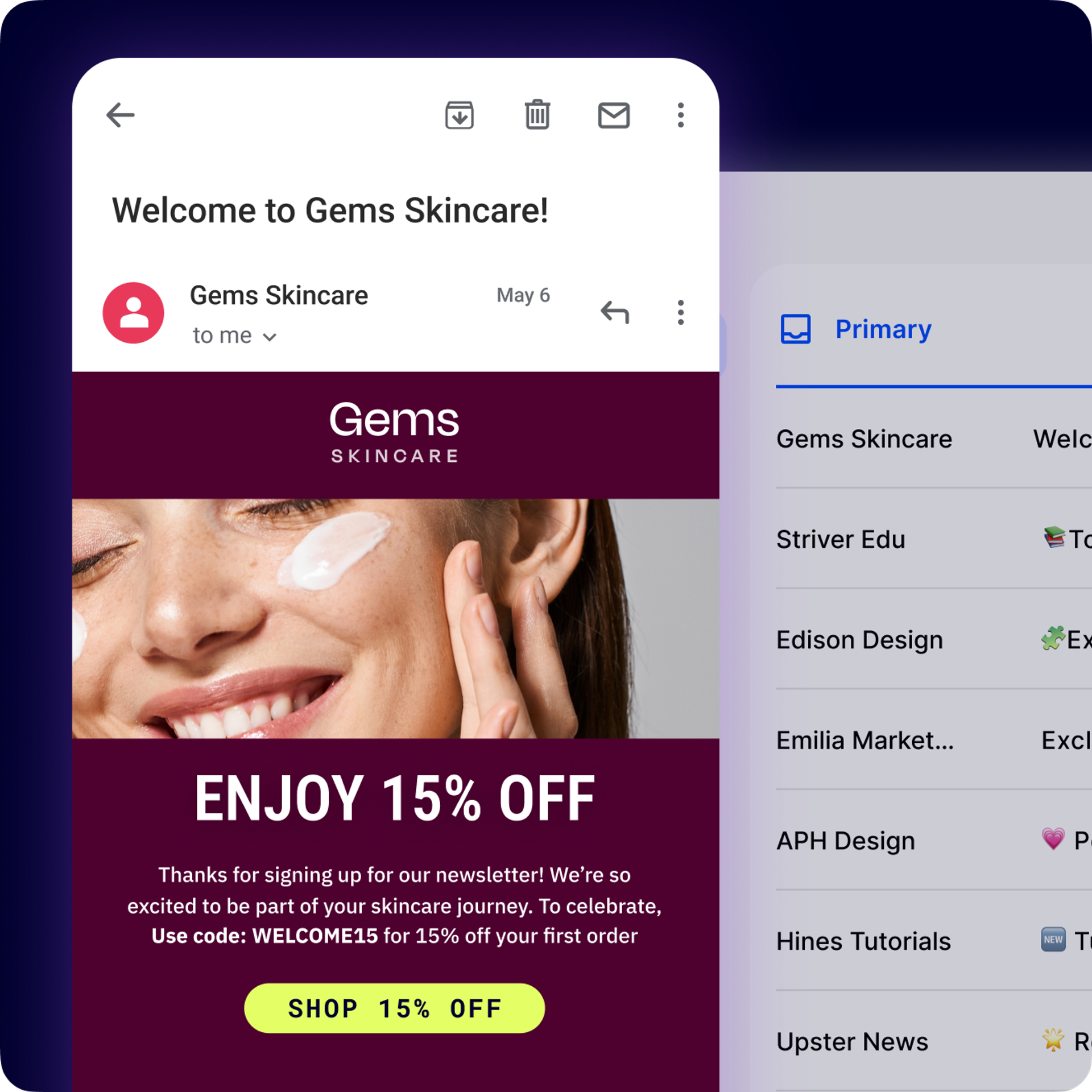Open the top toolbar three-dot menu
The width and height of the screenshot is (1092, 1092).
click(x=680, y=115)
